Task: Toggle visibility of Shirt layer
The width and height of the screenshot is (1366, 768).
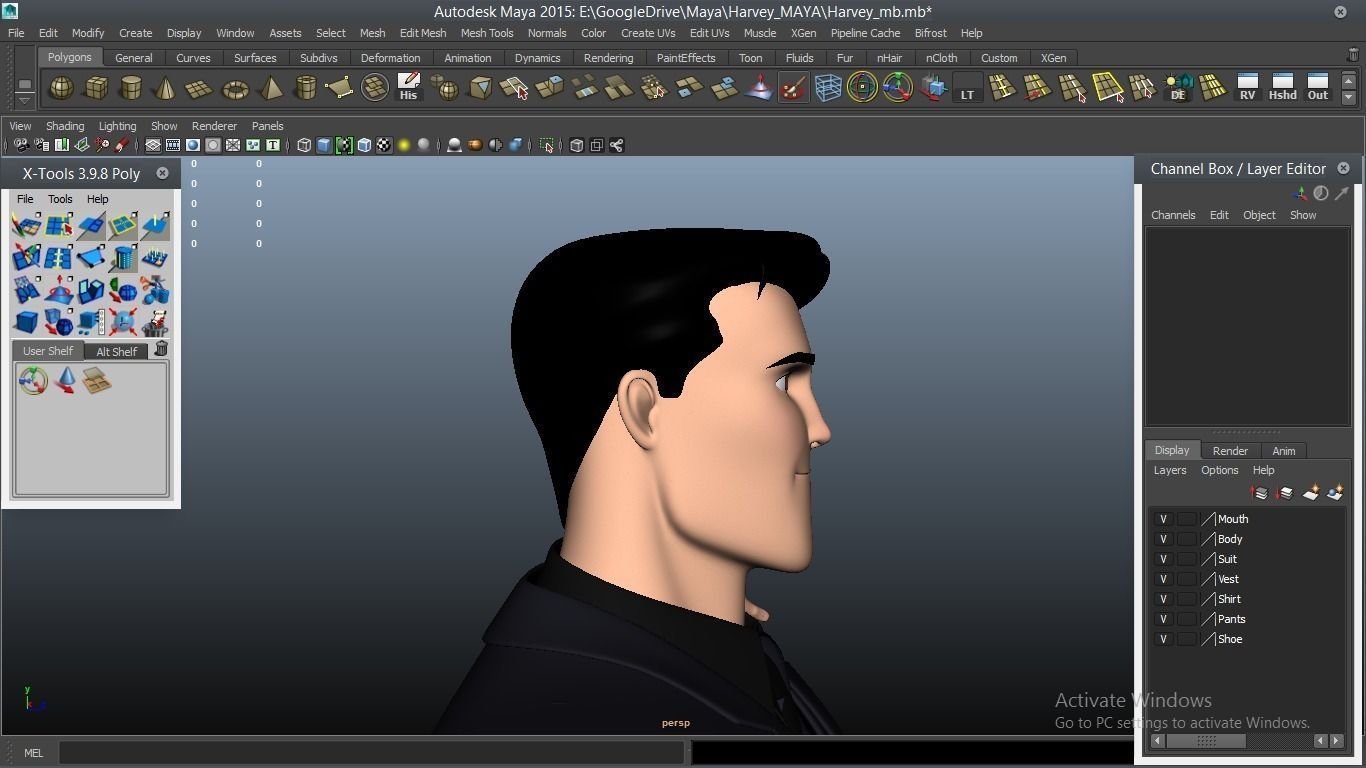Action: 1163,599
